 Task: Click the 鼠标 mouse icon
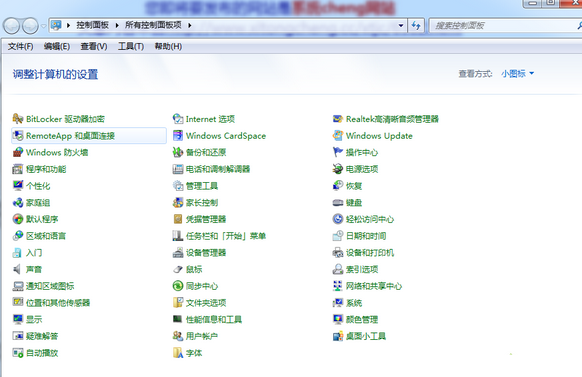coord(178,269)
